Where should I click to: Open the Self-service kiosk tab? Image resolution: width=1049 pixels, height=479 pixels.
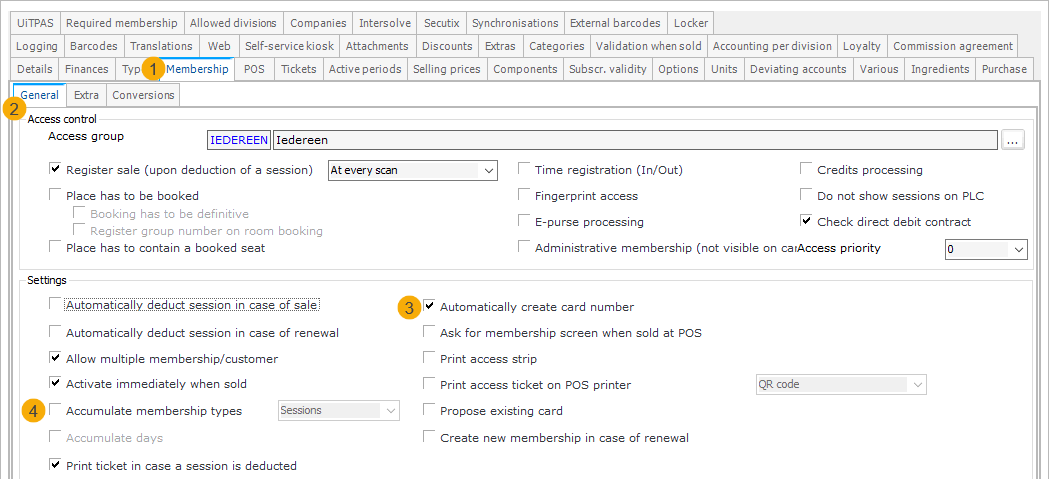(287, 46)
